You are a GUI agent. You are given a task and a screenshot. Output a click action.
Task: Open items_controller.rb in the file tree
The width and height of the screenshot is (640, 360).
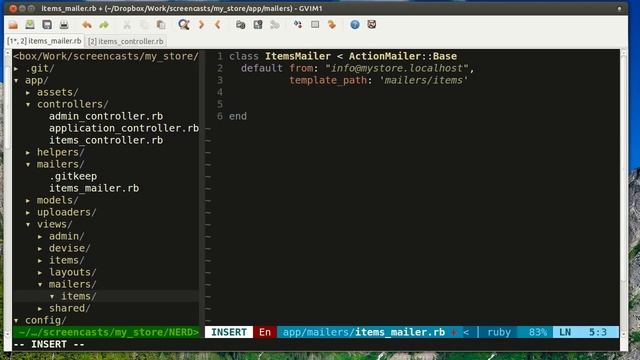pyautogui.click(x=106, y=140)
